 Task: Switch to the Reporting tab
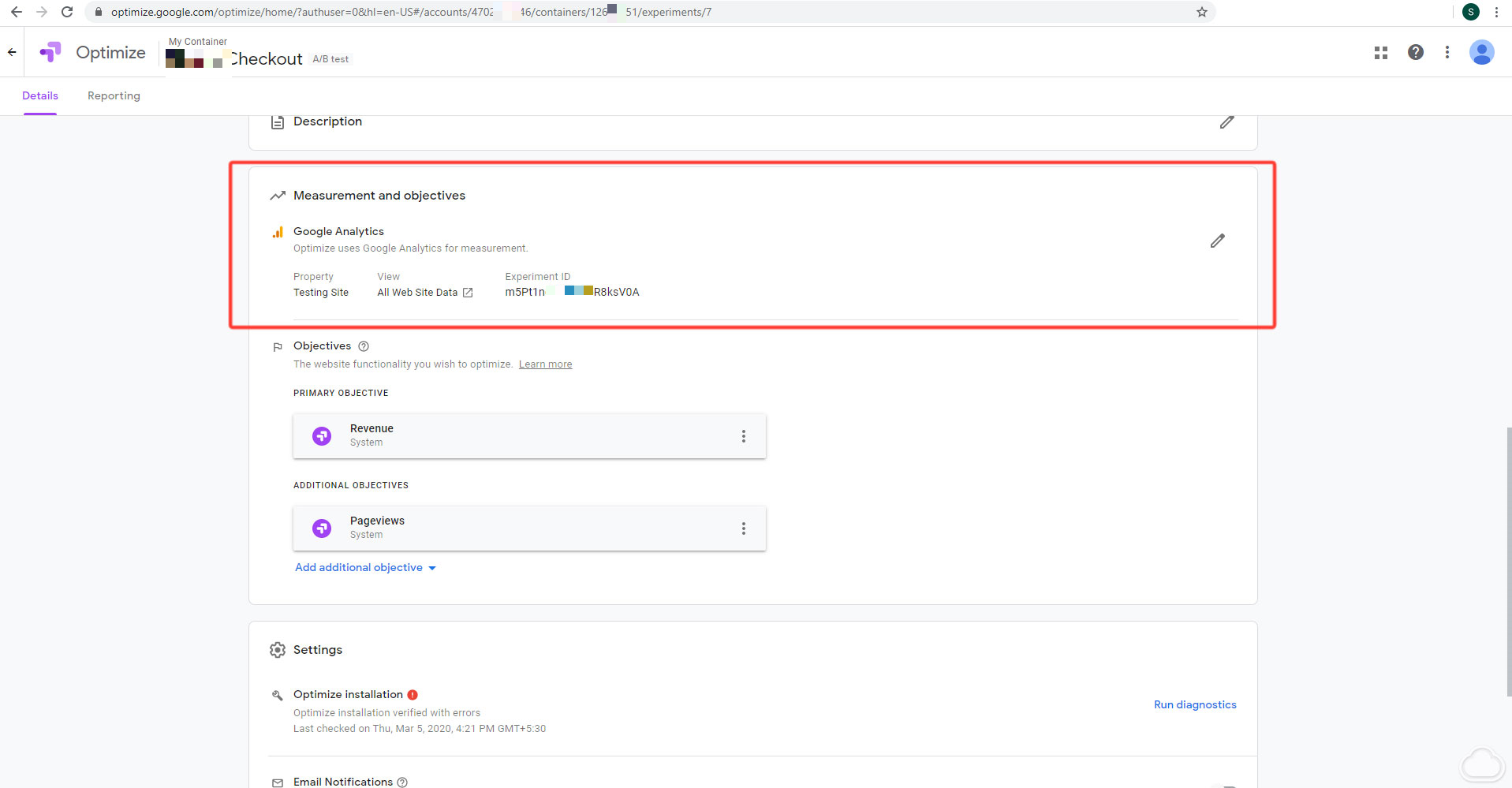(114, 96)
